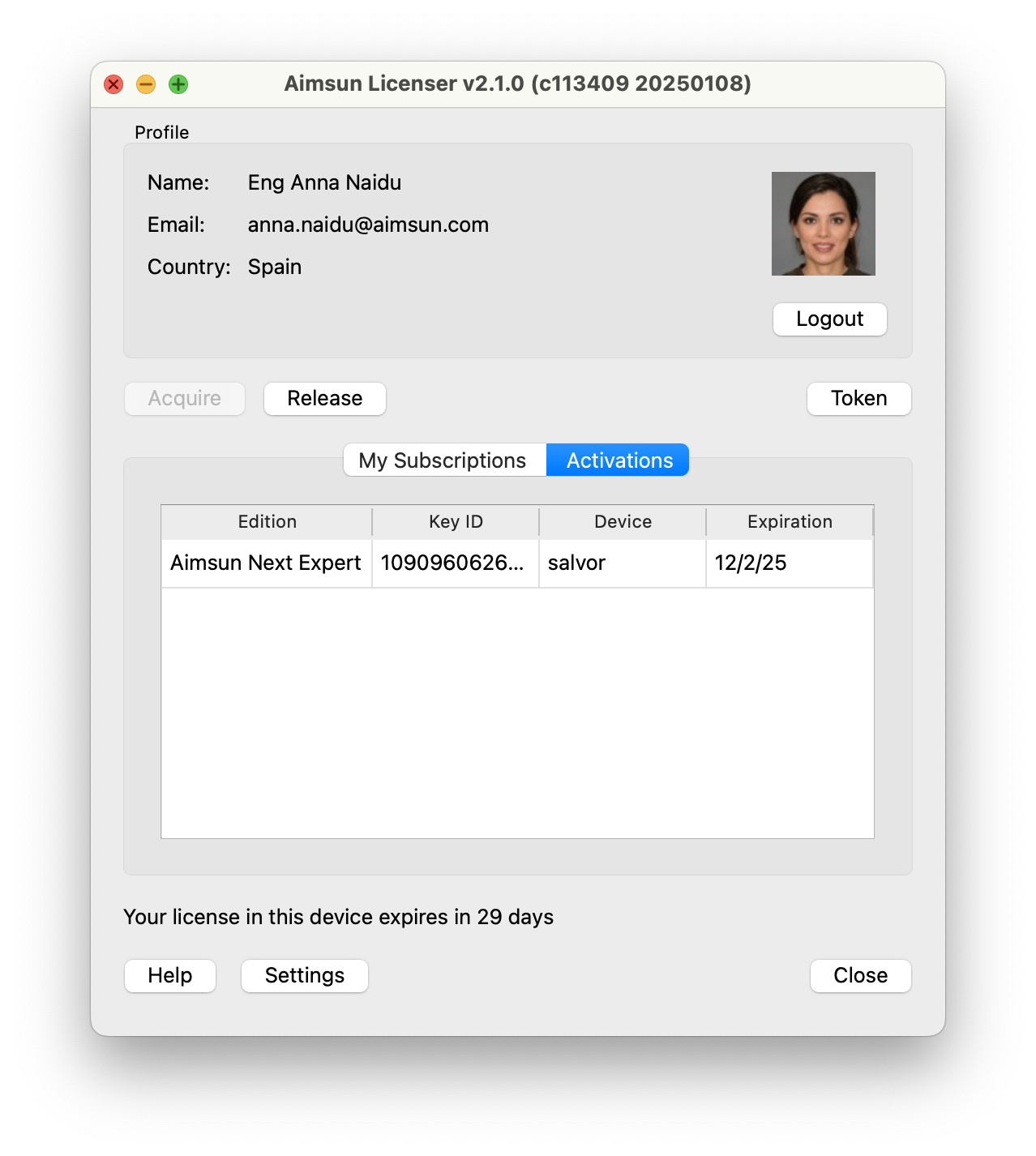Click the Logout button
This screenshot has height=1156, width=1036.
(x=829, y=319)
